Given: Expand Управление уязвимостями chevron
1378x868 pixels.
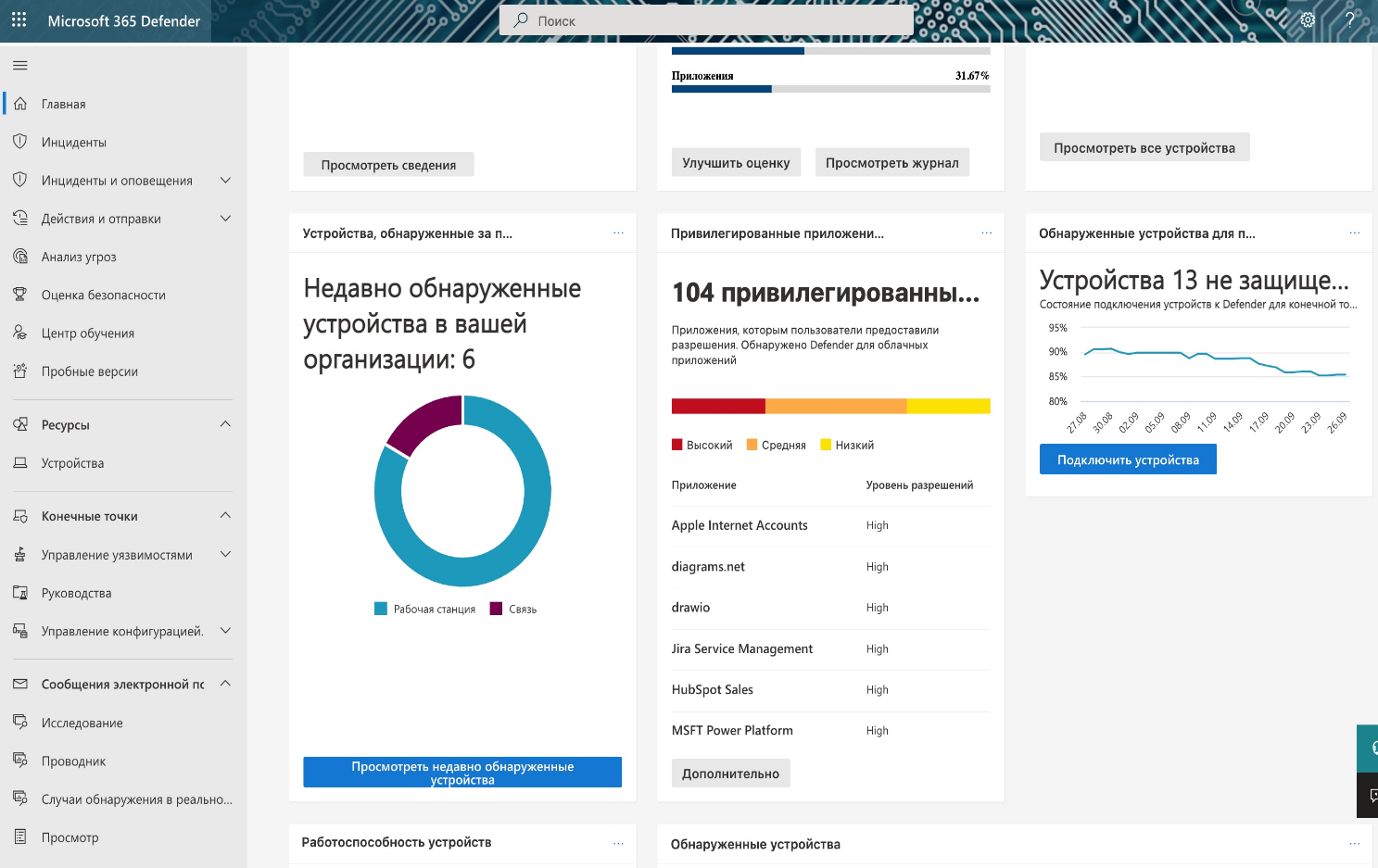Looking at the screenshot, I should pyautogui.click(x=225, y=554).
